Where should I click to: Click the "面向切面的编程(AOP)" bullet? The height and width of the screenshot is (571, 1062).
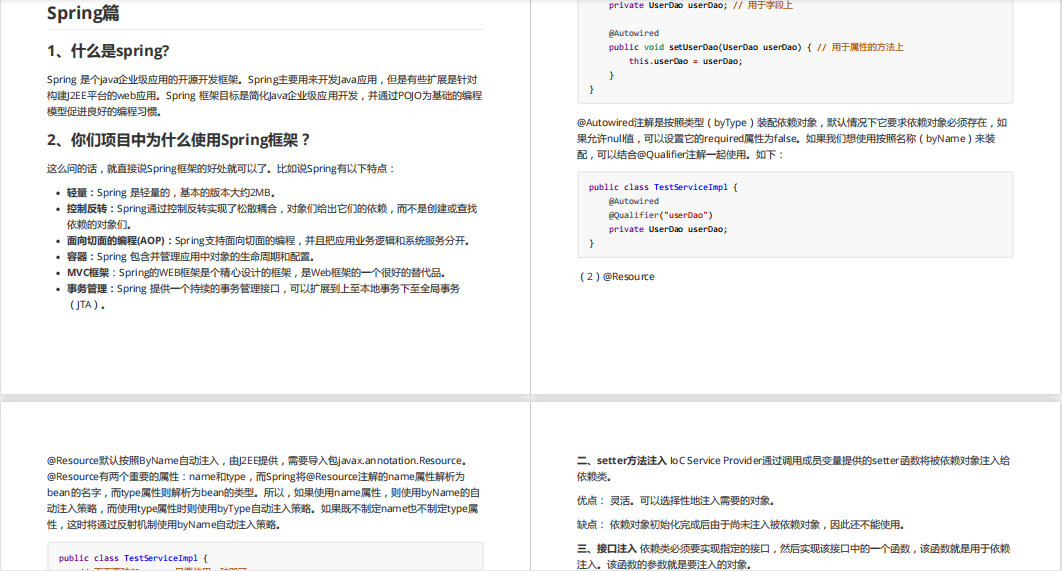pos(268,240)
